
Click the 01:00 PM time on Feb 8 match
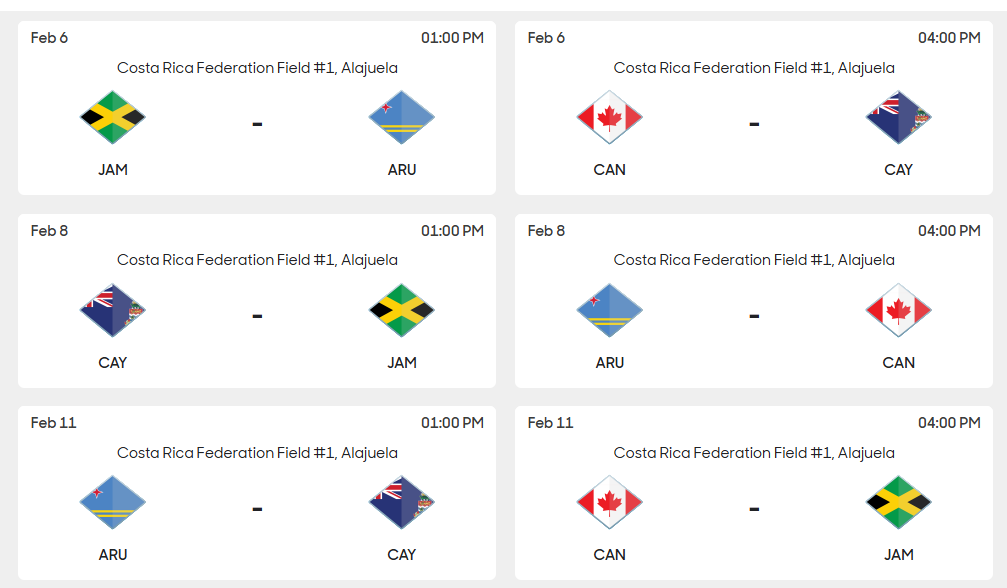click(452, 231)
